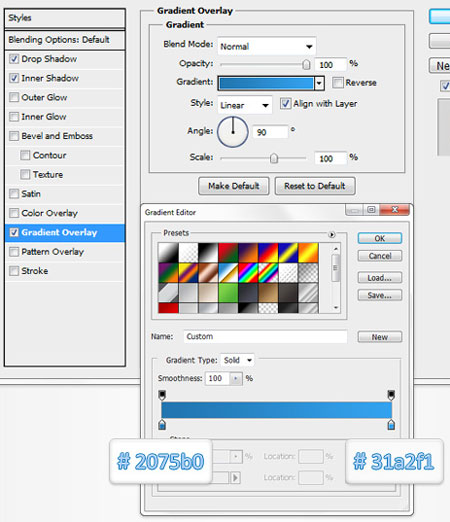Viewport: 450px width, 522px height.
Task: Enable Bevel and Emboss checkbox
Action: tap(14, 136)
